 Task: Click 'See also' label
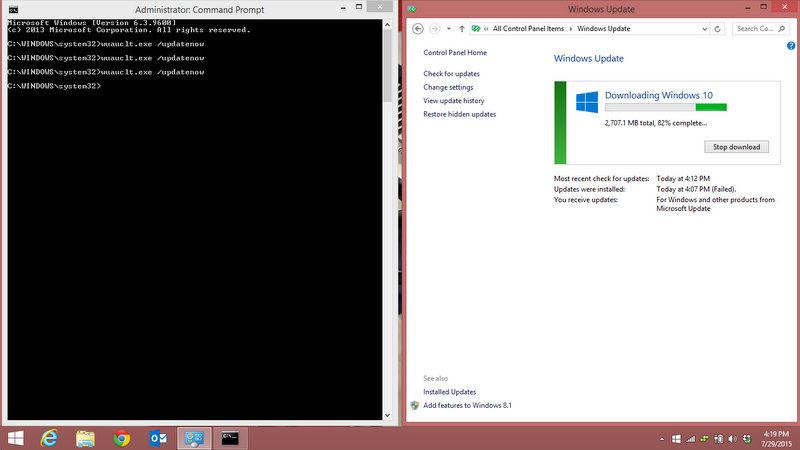click(435, 379)
